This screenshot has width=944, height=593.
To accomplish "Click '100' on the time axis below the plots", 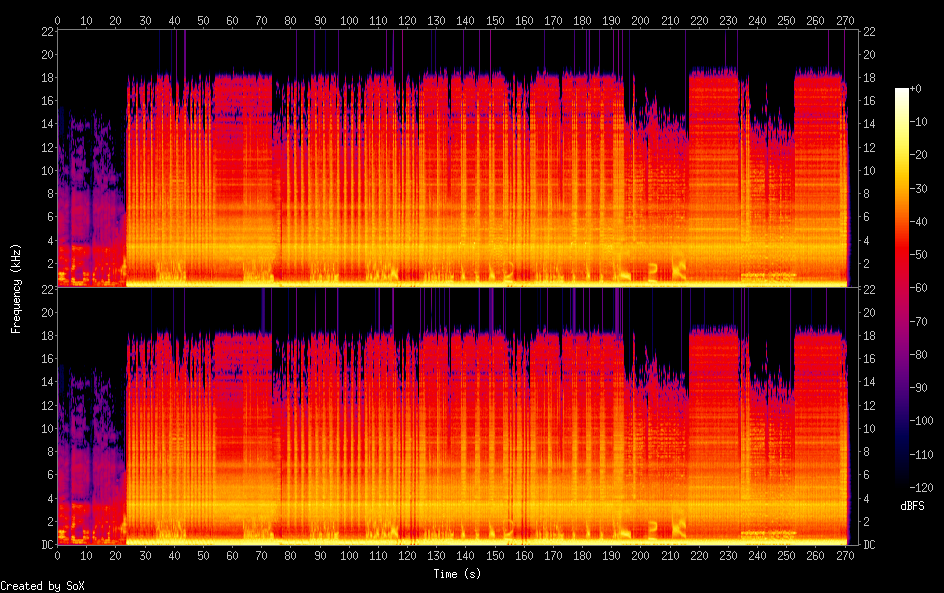I will [x=349, y=556].
